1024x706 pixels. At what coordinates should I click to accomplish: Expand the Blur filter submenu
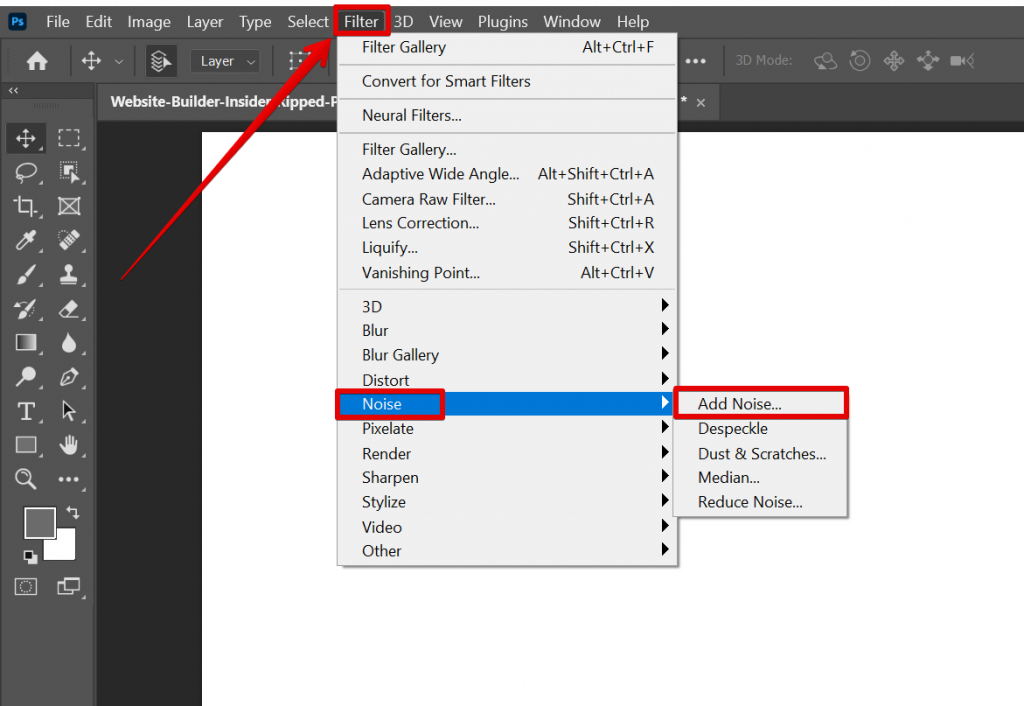click(375, 330)
